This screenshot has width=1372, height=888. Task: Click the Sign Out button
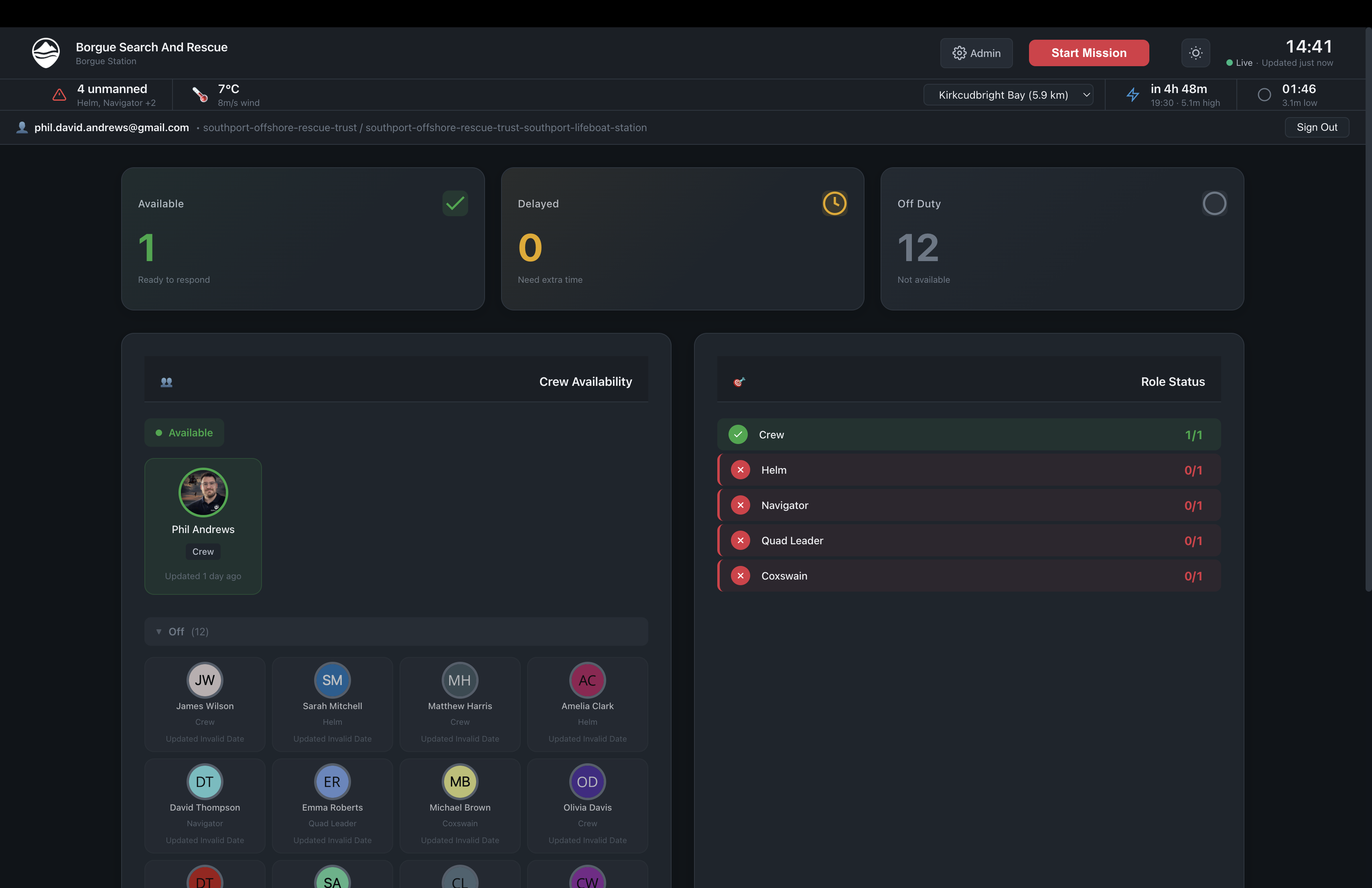(1317, 128)
